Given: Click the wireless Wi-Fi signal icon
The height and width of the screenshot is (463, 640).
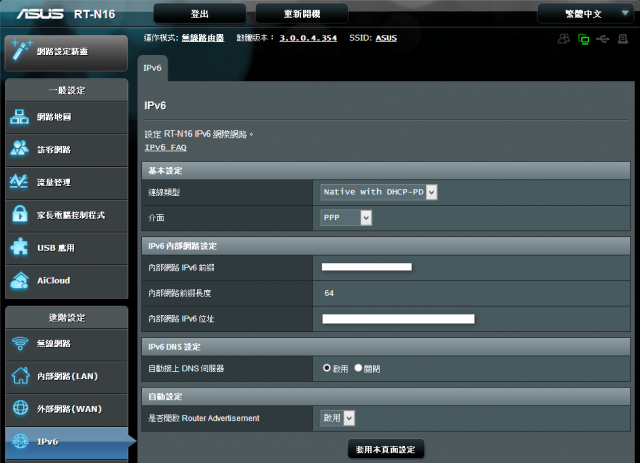Looking at the screenshot, I should coord(20,343).
